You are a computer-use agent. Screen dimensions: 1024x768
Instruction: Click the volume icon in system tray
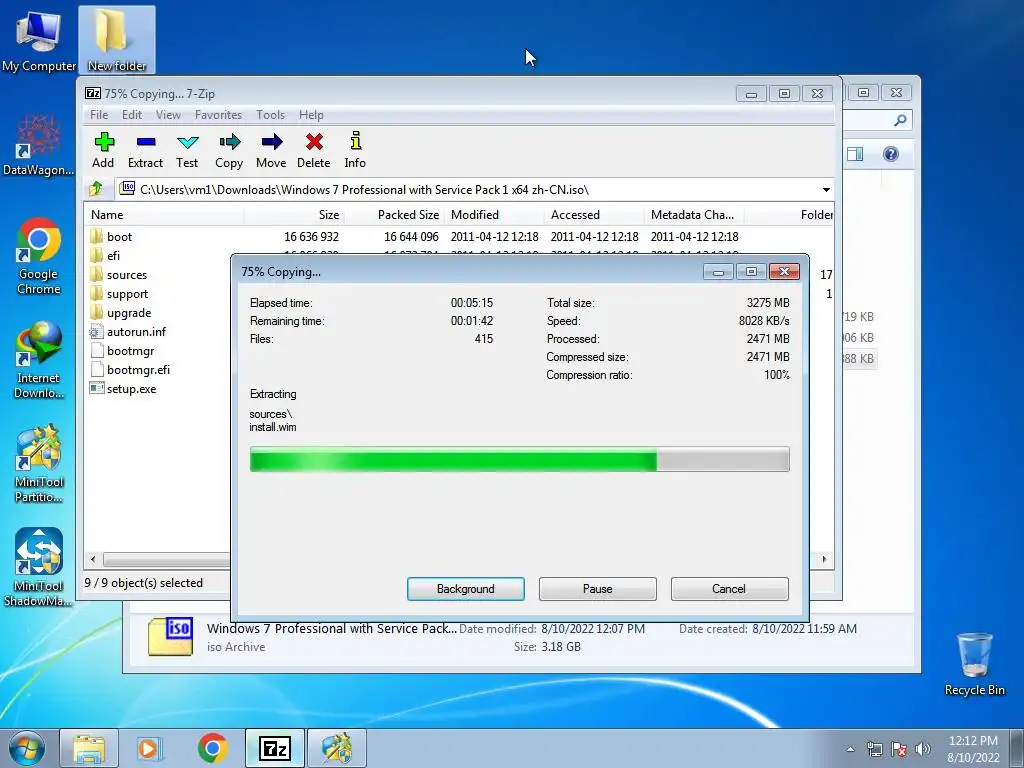[x=922, y=749]
